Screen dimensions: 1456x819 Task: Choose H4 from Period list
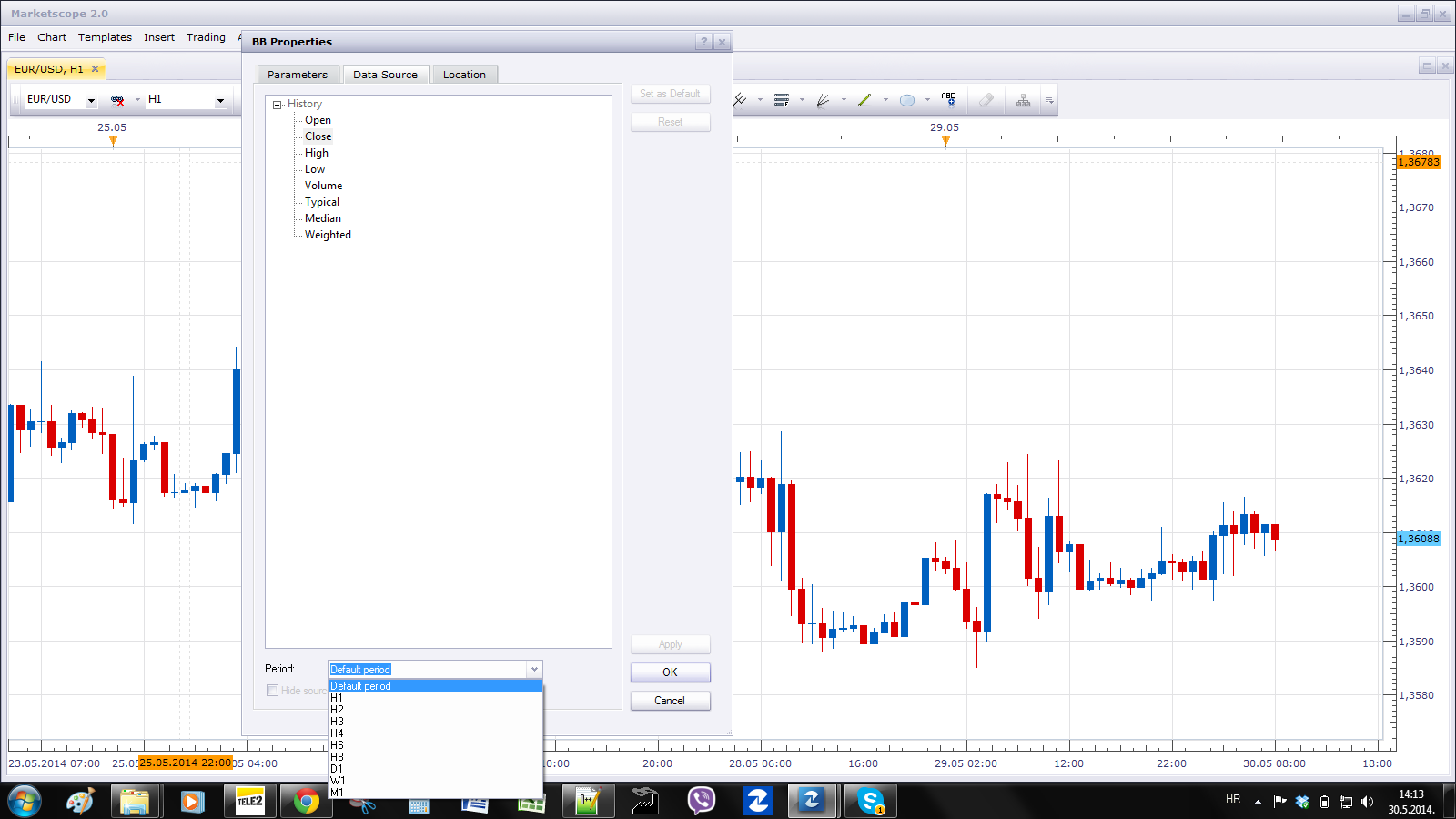(435, 733)
